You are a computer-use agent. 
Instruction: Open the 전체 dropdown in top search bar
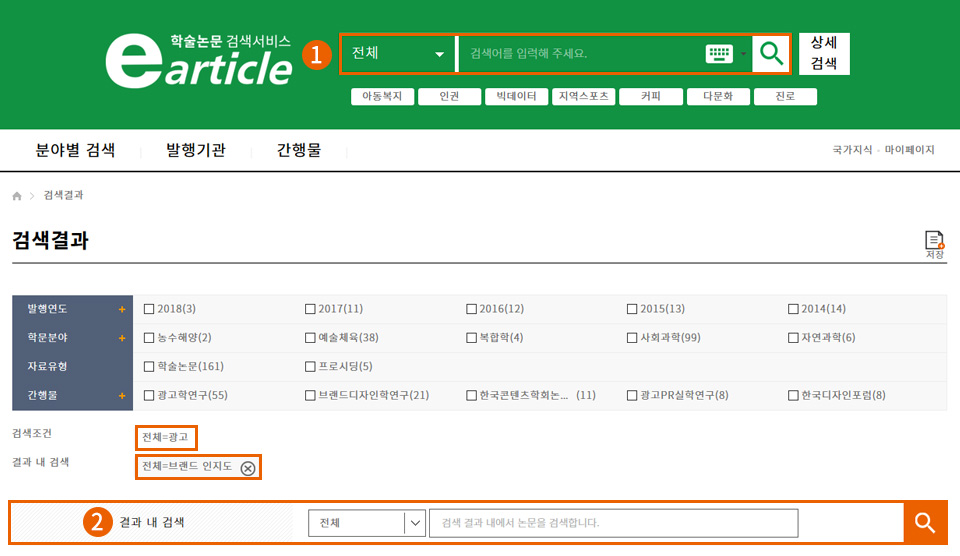pyautogui.click(x=397, y=54)
